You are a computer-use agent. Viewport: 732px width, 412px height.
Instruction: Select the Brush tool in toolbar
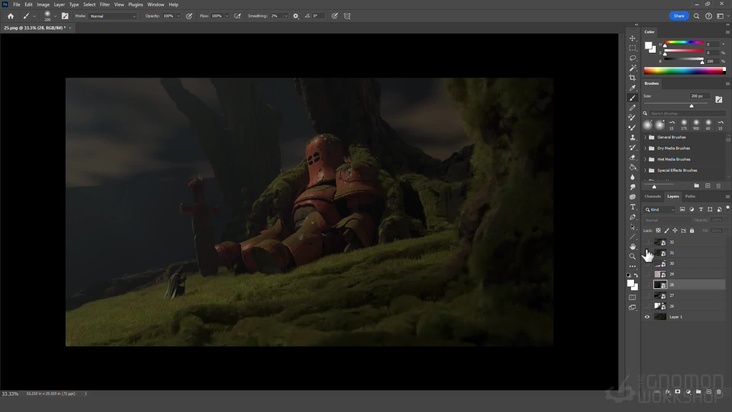(633, 98)
